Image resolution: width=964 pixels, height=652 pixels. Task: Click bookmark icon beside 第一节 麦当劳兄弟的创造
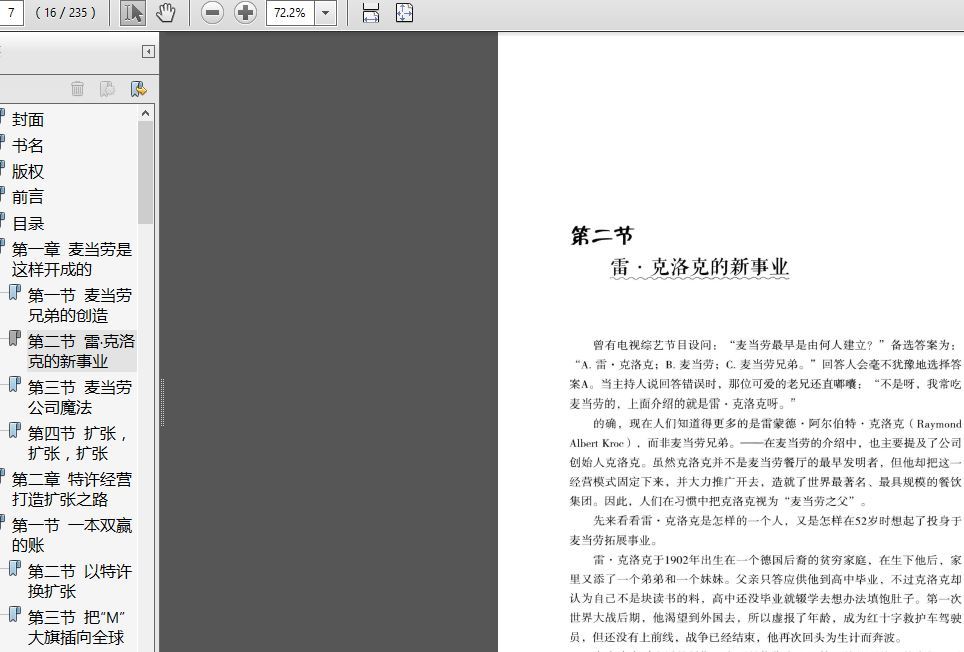(x=15, y=293)
